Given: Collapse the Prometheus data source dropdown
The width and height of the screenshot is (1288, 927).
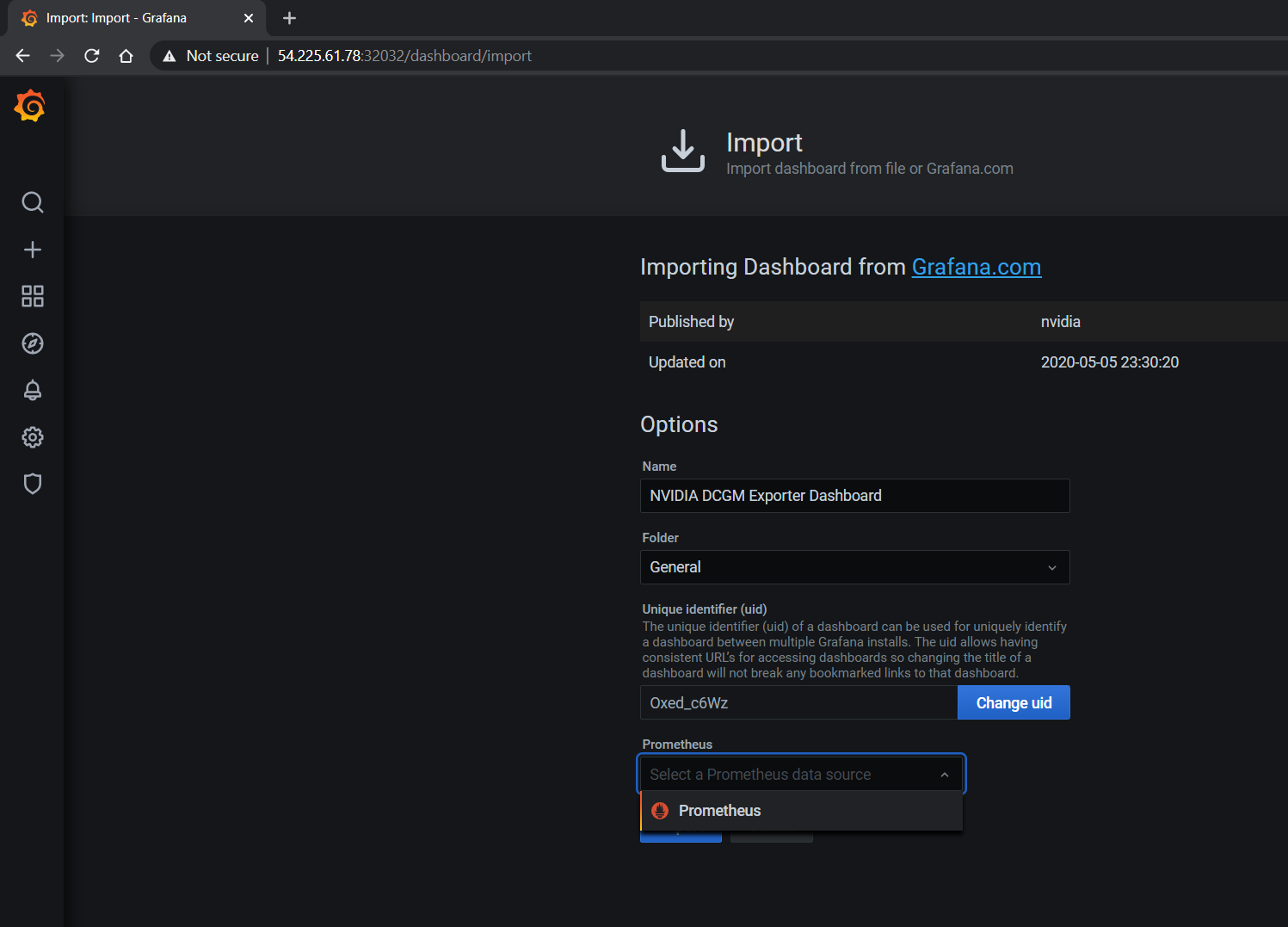Looking at the screenshot, I should [x=944, y=775].
